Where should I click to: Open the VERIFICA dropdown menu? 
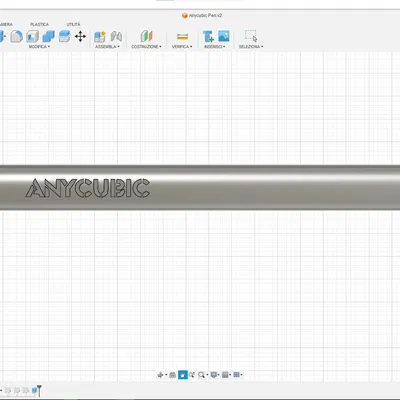coord(182,47)
